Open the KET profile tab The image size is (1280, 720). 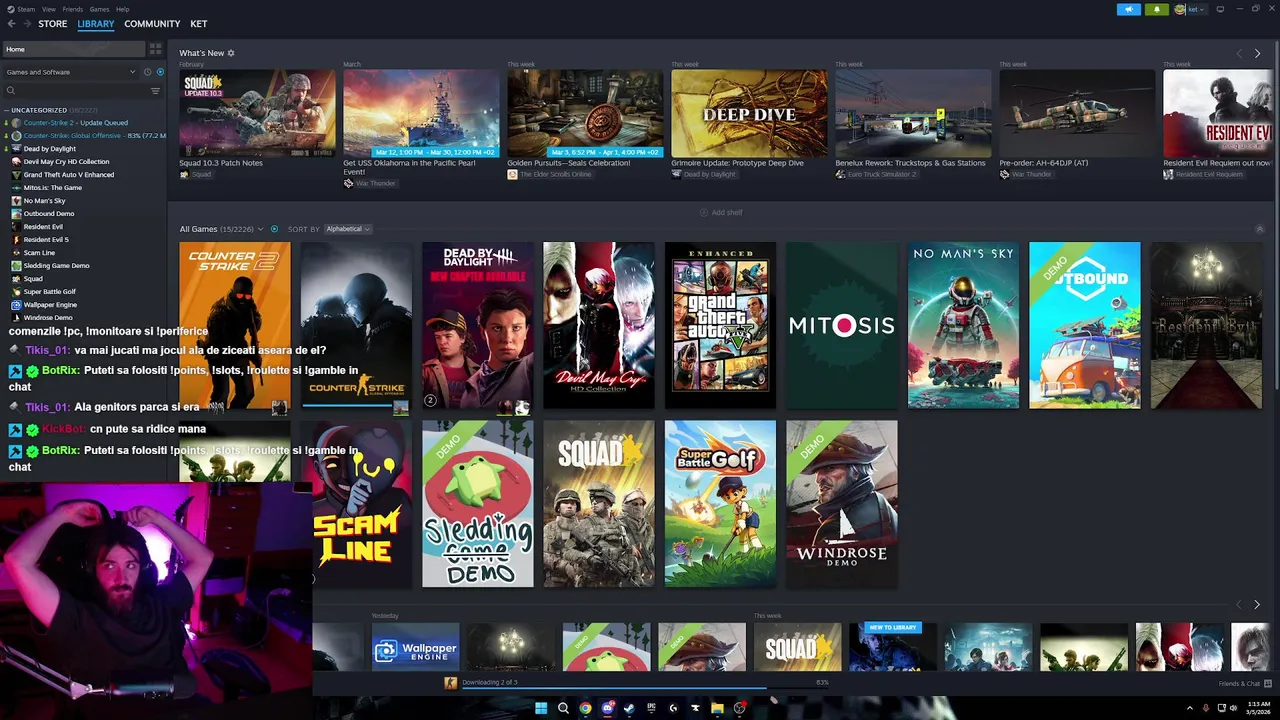pos(199,24)
